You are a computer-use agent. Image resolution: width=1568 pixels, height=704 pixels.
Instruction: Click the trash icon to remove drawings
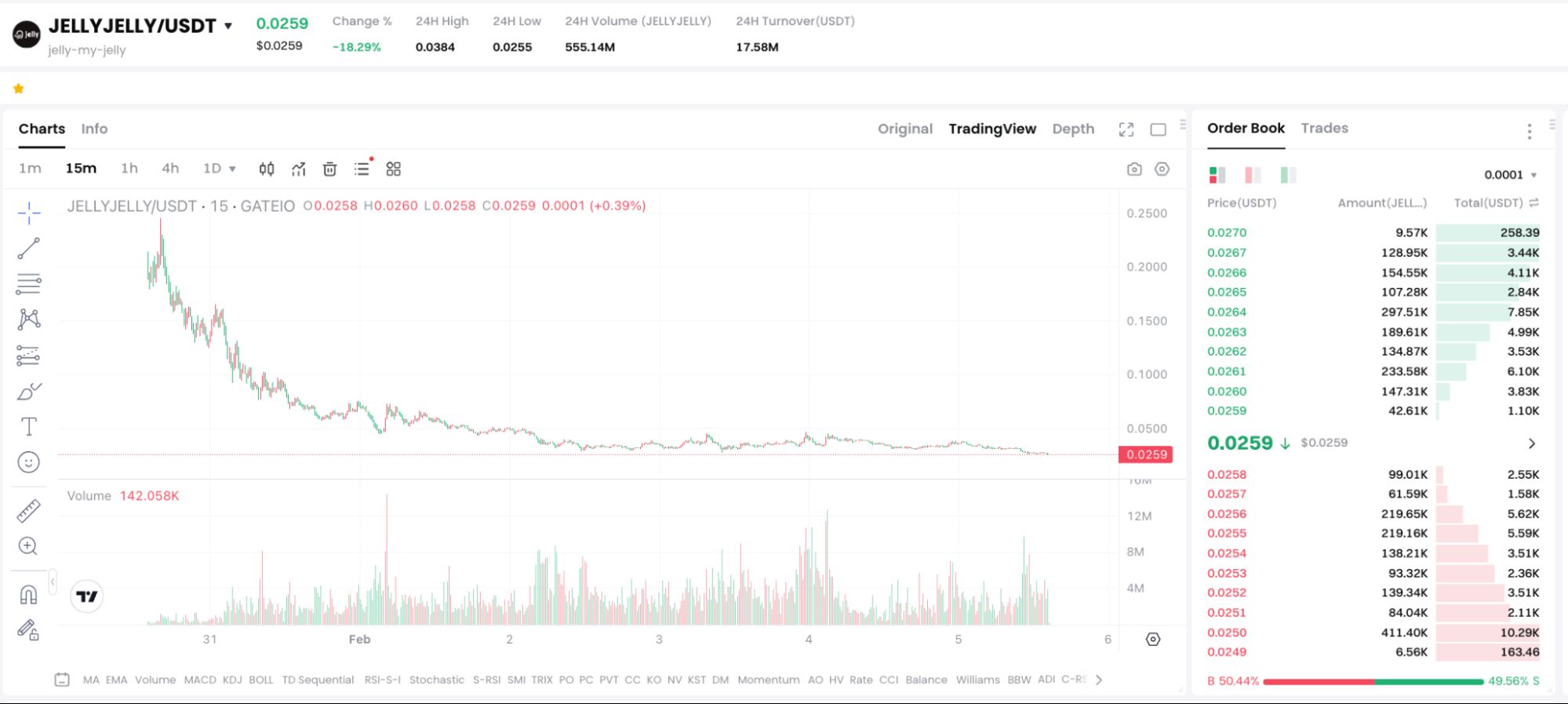pos(330,169)
